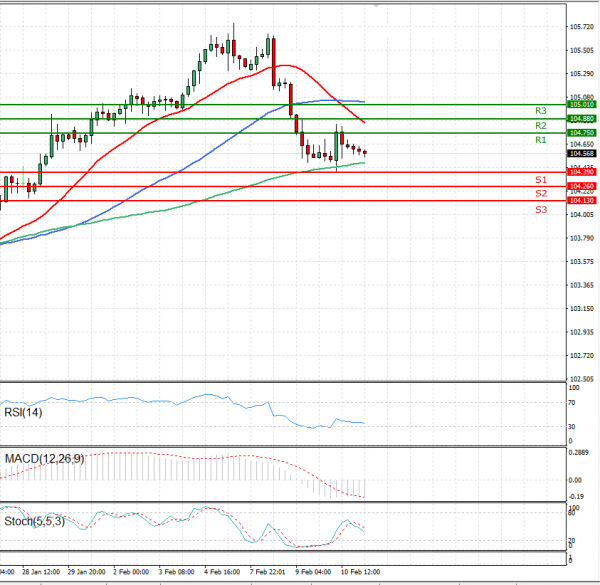
Task: Click the R2 resistance label
Action: pyautogui.click(x=540, y=125)
